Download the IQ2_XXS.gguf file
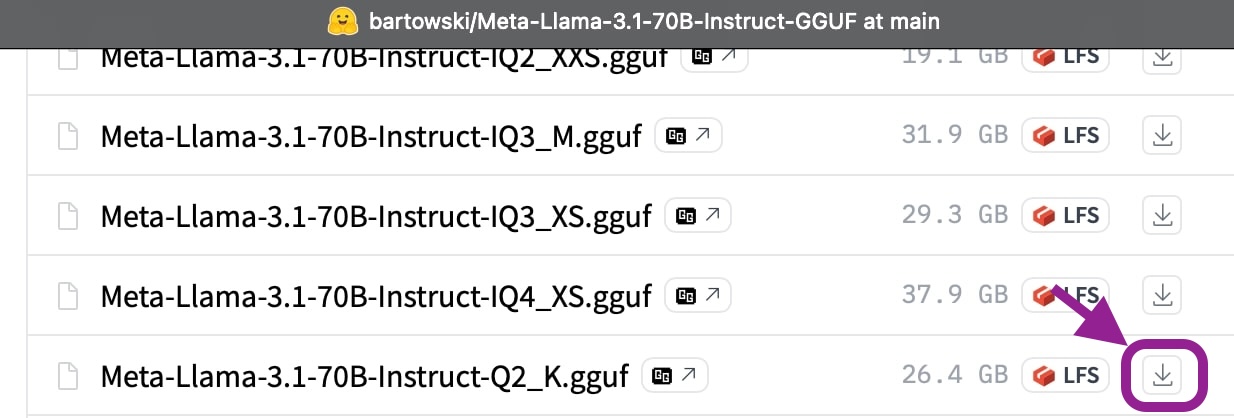 pyautogui.click(x=1162, y=57)
